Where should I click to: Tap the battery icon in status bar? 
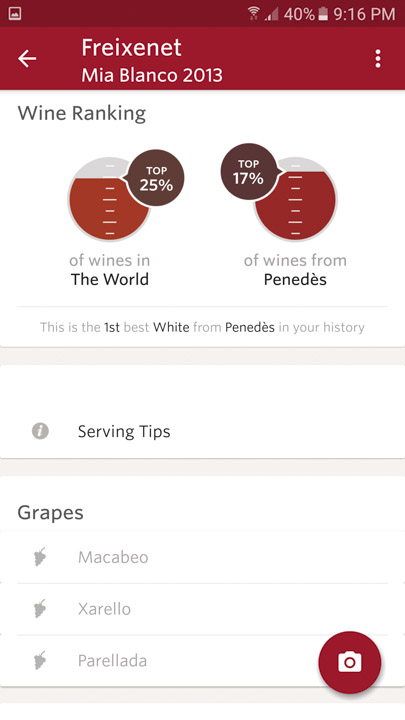coord(323,14)
